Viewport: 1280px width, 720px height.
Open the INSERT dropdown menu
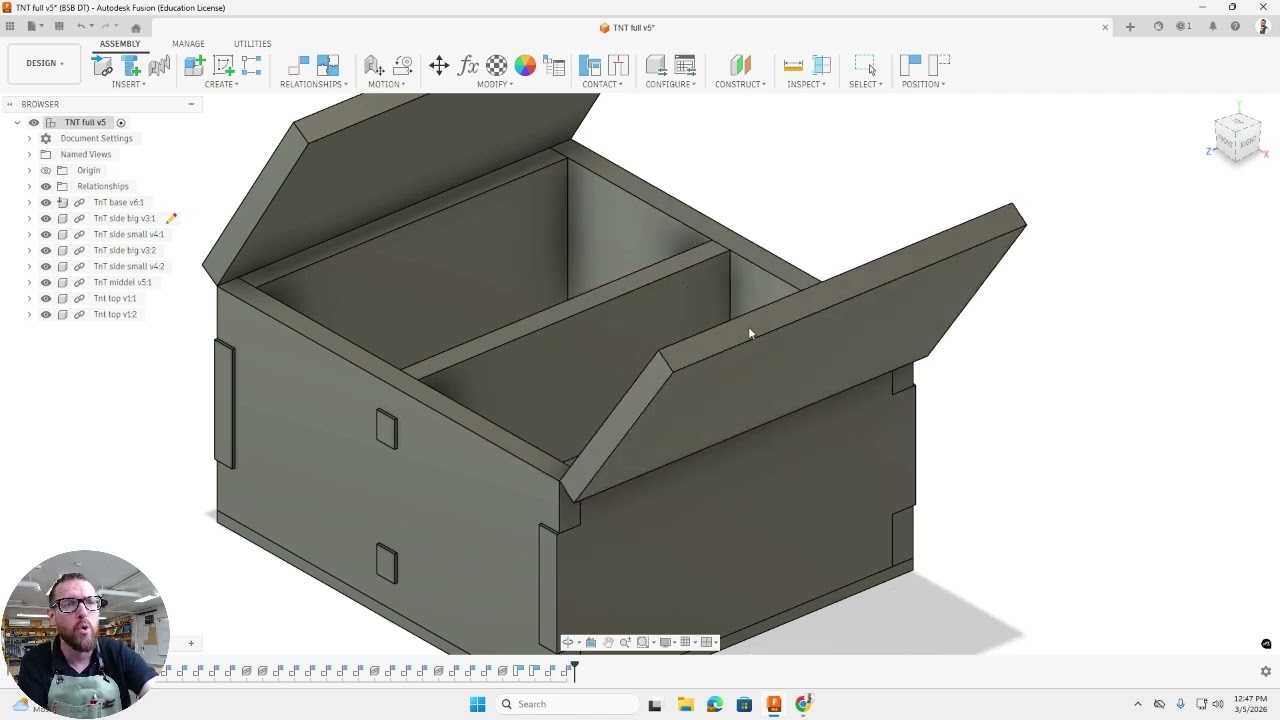tap(129, 84)
